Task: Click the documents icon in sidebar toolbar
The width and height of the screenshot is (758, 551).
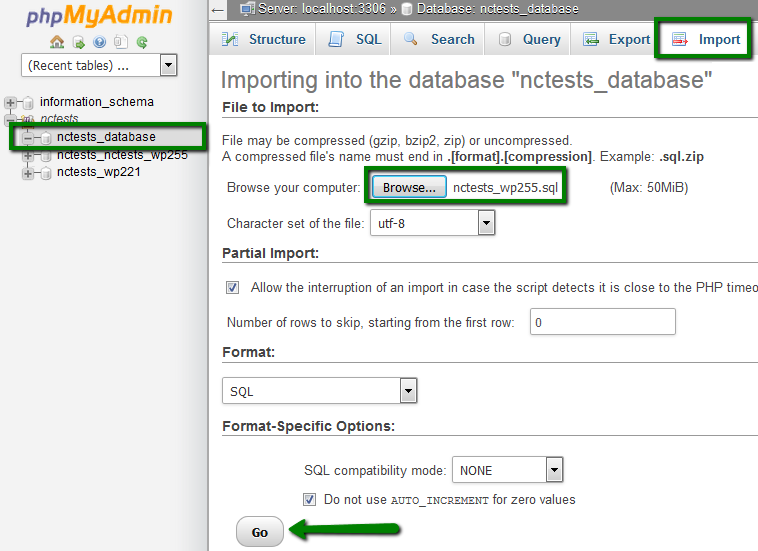Action: (x=120, y=42)
